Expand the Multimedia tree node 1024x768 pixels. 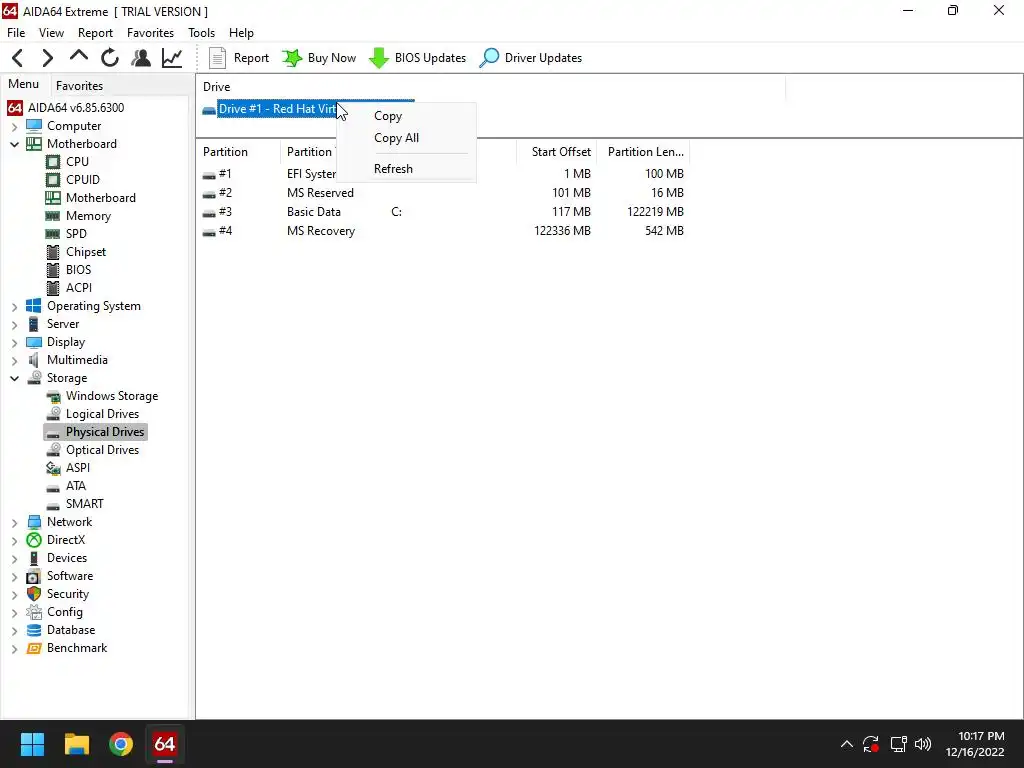[x=14, y=360]
